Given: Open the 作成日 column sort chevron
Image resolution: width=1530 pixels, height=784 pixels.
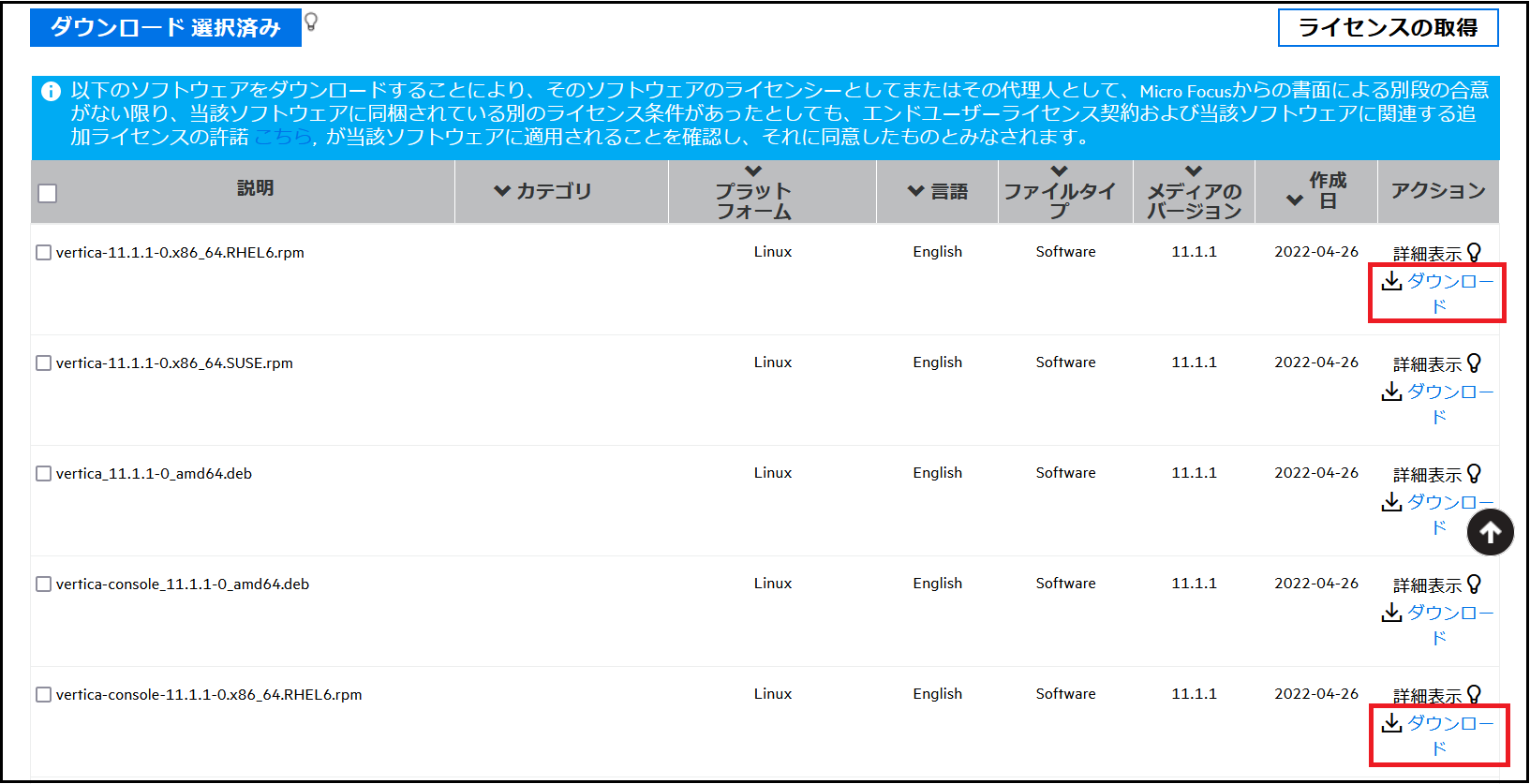Looking at the screenshot, I should point(1295,200).
